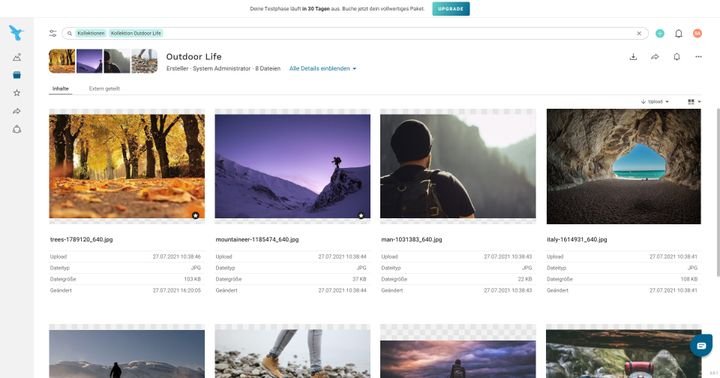Image resolution: width=720 pixels, height=378 pixels.
Task: Click filename italy-1614931_640.jpg
Action: pos(577,239)
